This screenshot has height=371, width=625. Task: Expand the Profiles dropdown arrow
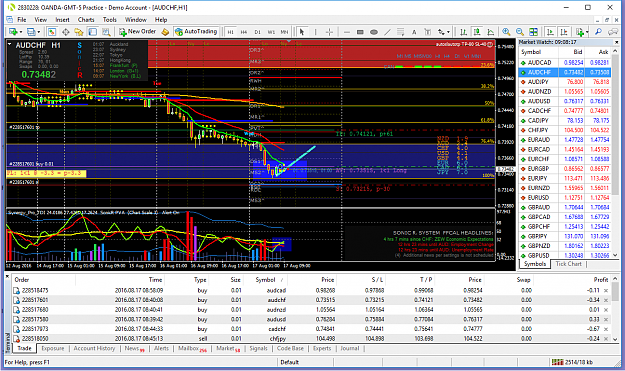[x=38, y=32]
